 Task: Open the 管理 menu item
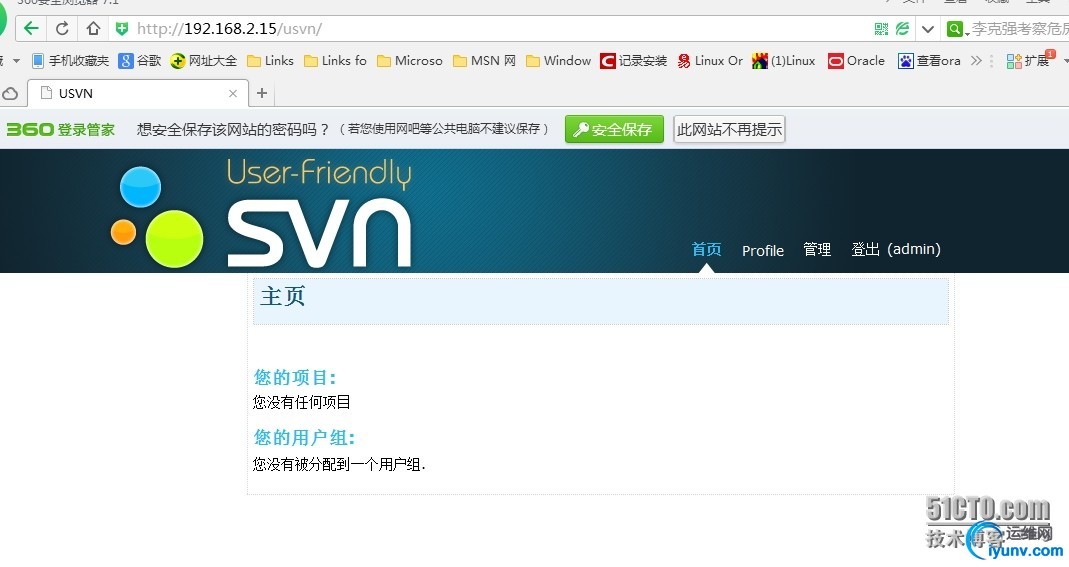tap(817, 249)
